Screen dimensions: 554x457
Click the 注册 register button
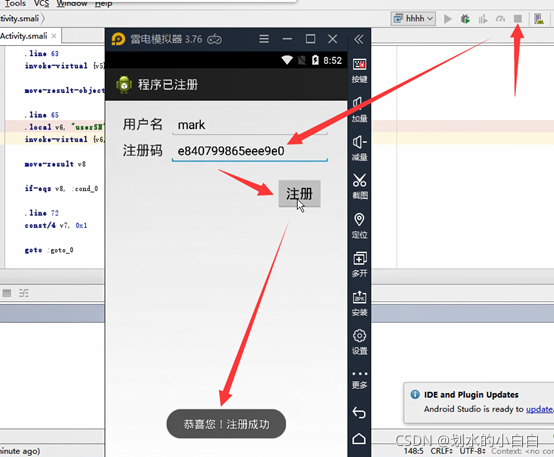(299, 194)
